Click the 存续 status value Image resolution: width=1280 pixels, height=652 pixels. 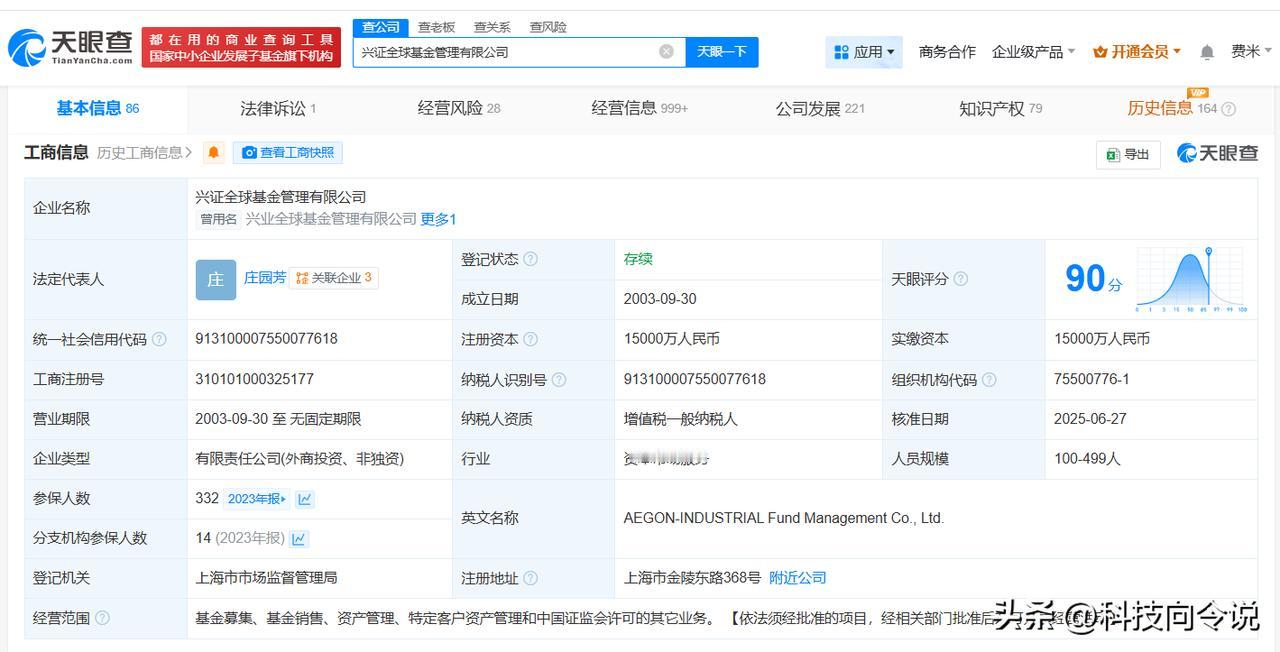pos(638,259)
